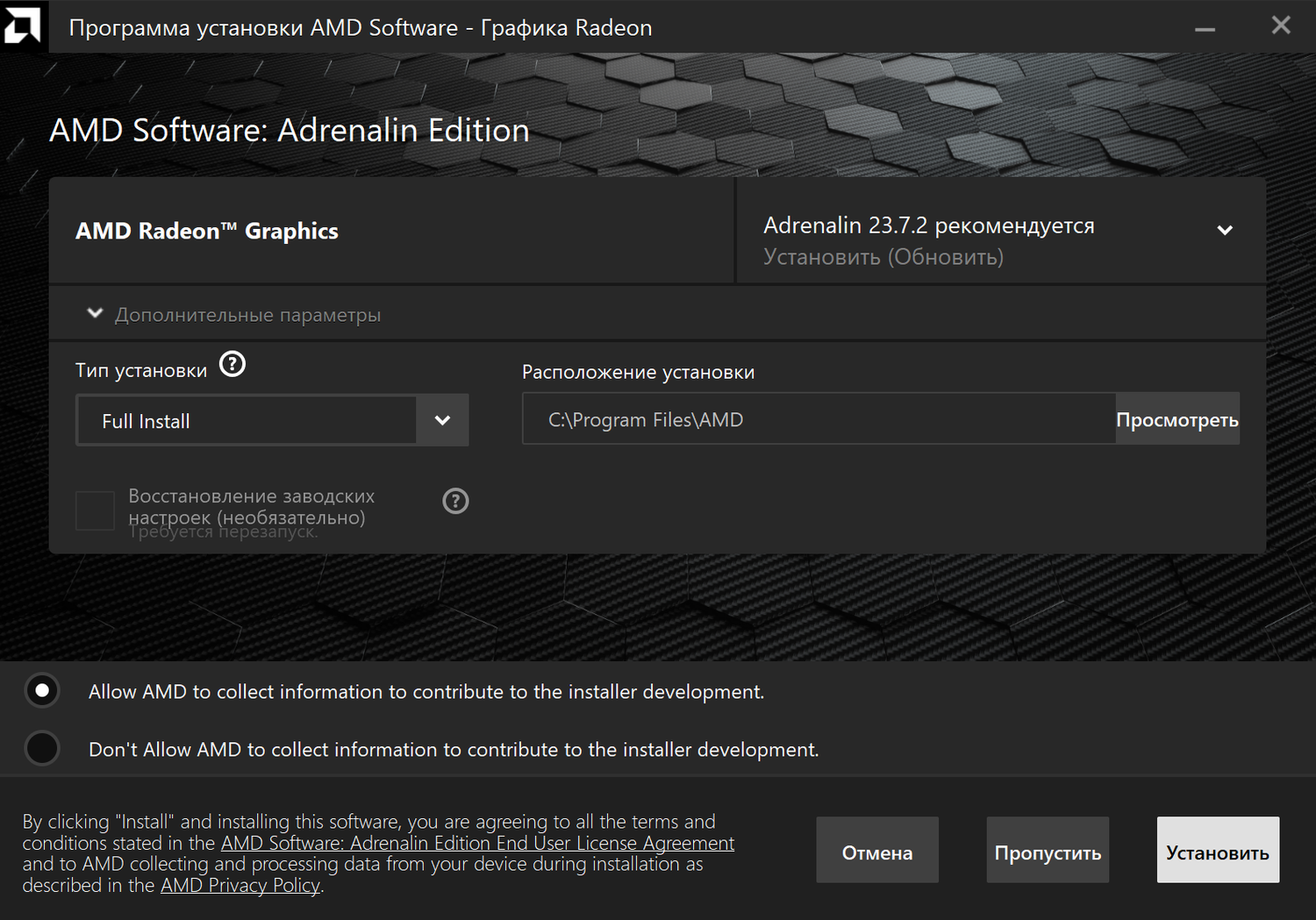The height and width of the screenshot is (920, 1316).
Task: Click the install location path field
Action: tap(818, 419)
